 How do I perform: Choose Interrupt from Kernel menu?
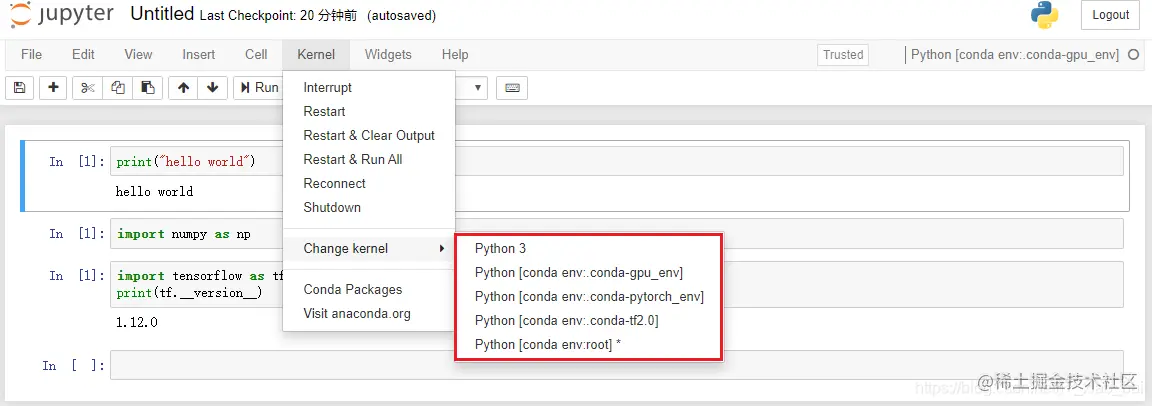369,87
